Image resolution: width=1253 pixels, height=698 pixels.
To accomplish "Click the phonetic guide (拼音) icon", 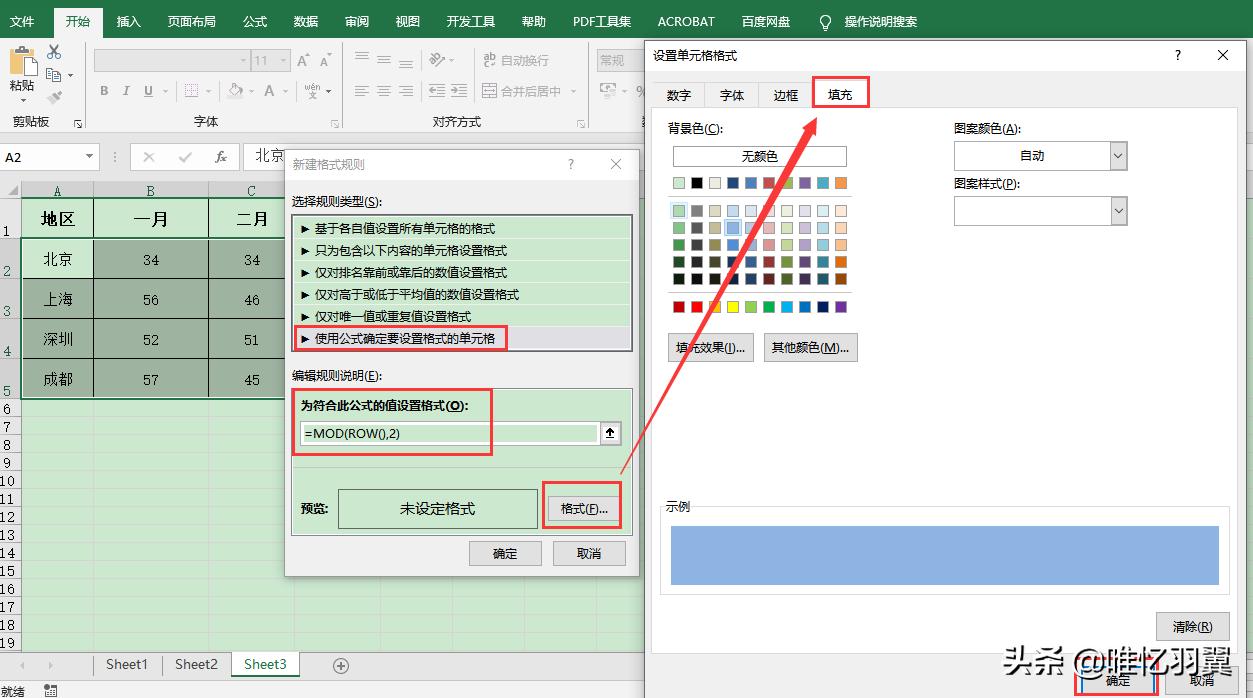I will [314, 92].
